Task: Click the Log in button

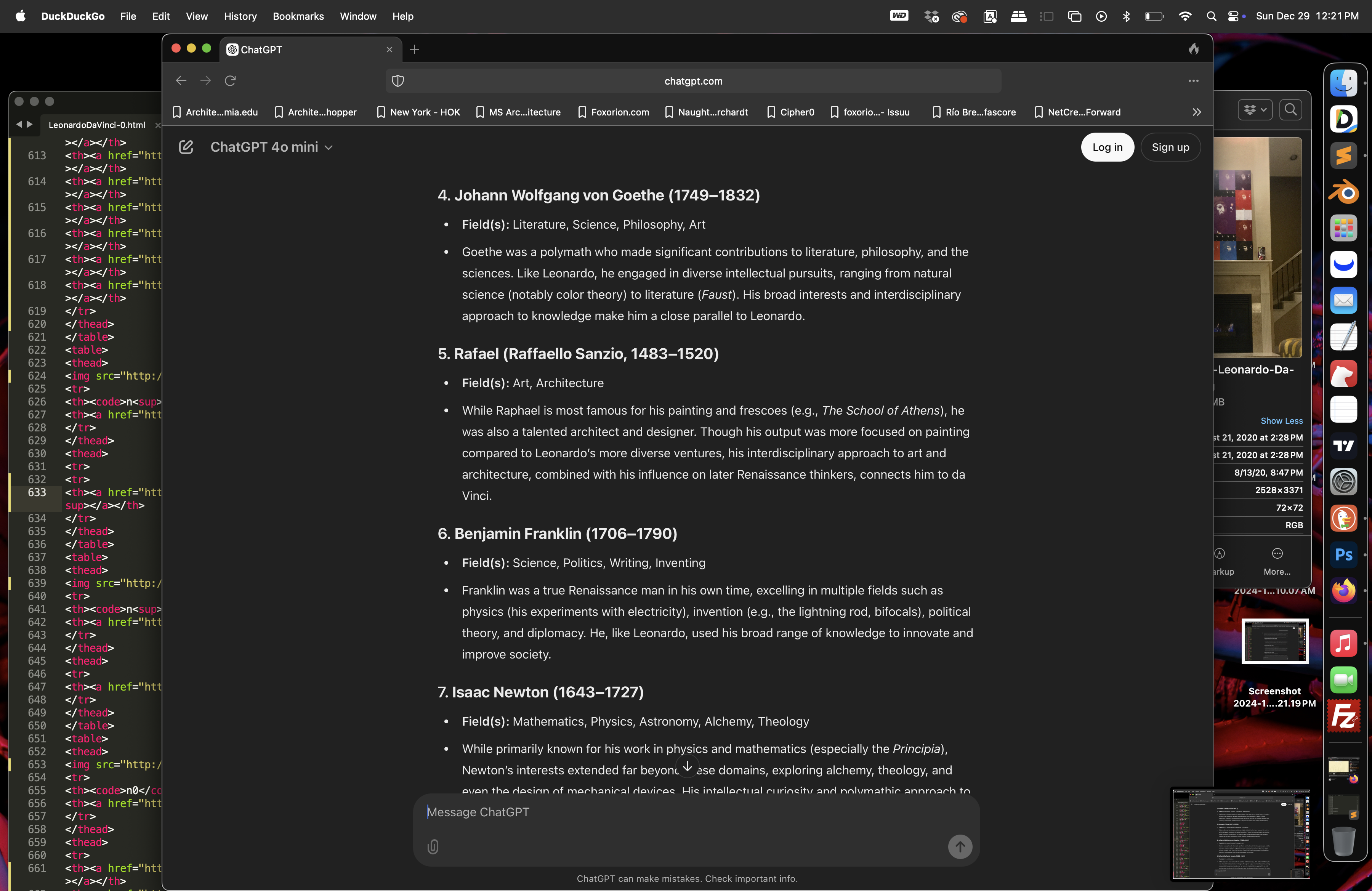Action: click(1107, 147)
